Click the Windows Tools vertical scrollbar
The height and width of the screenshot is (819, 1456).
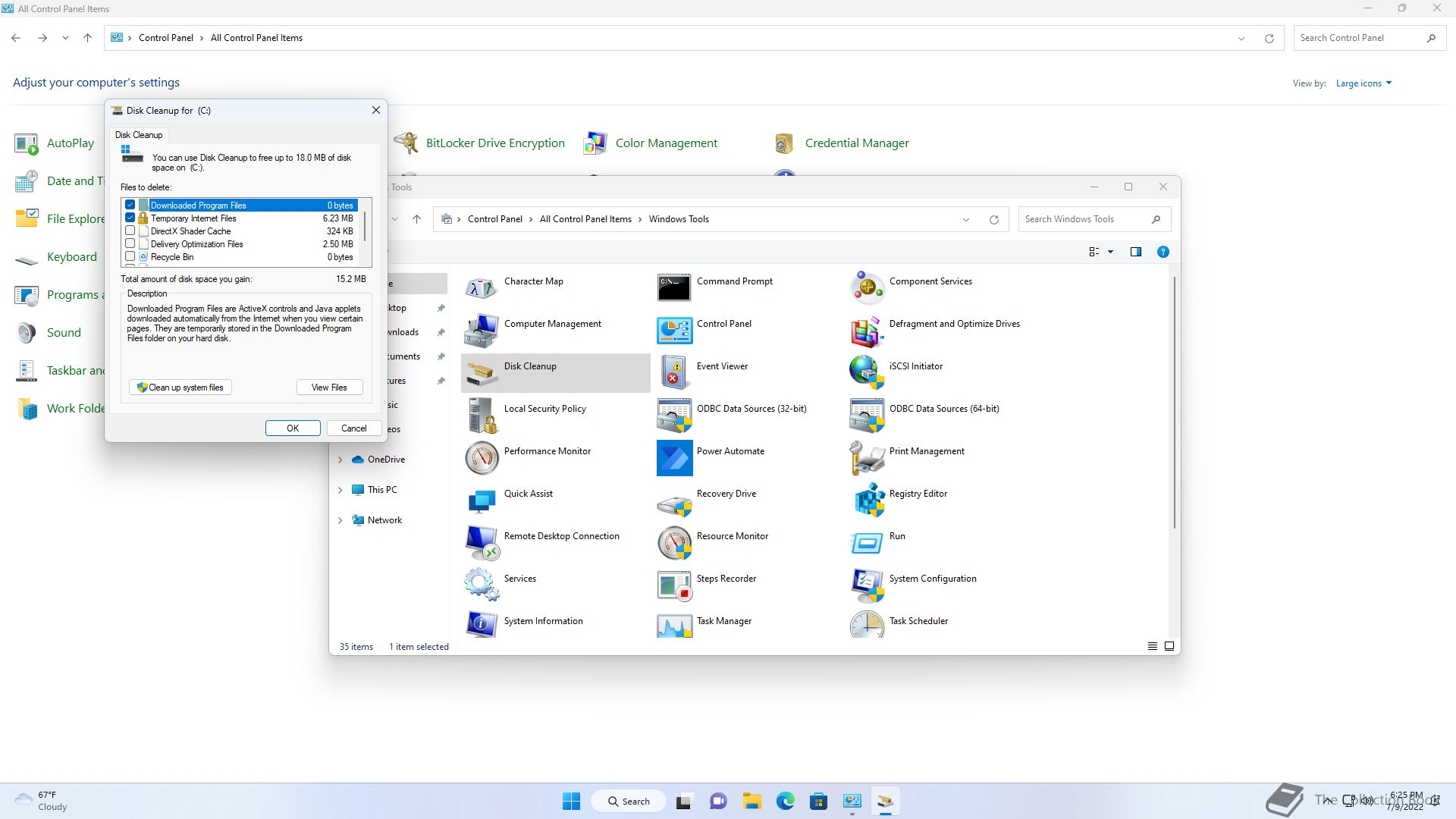(1174, 402)
